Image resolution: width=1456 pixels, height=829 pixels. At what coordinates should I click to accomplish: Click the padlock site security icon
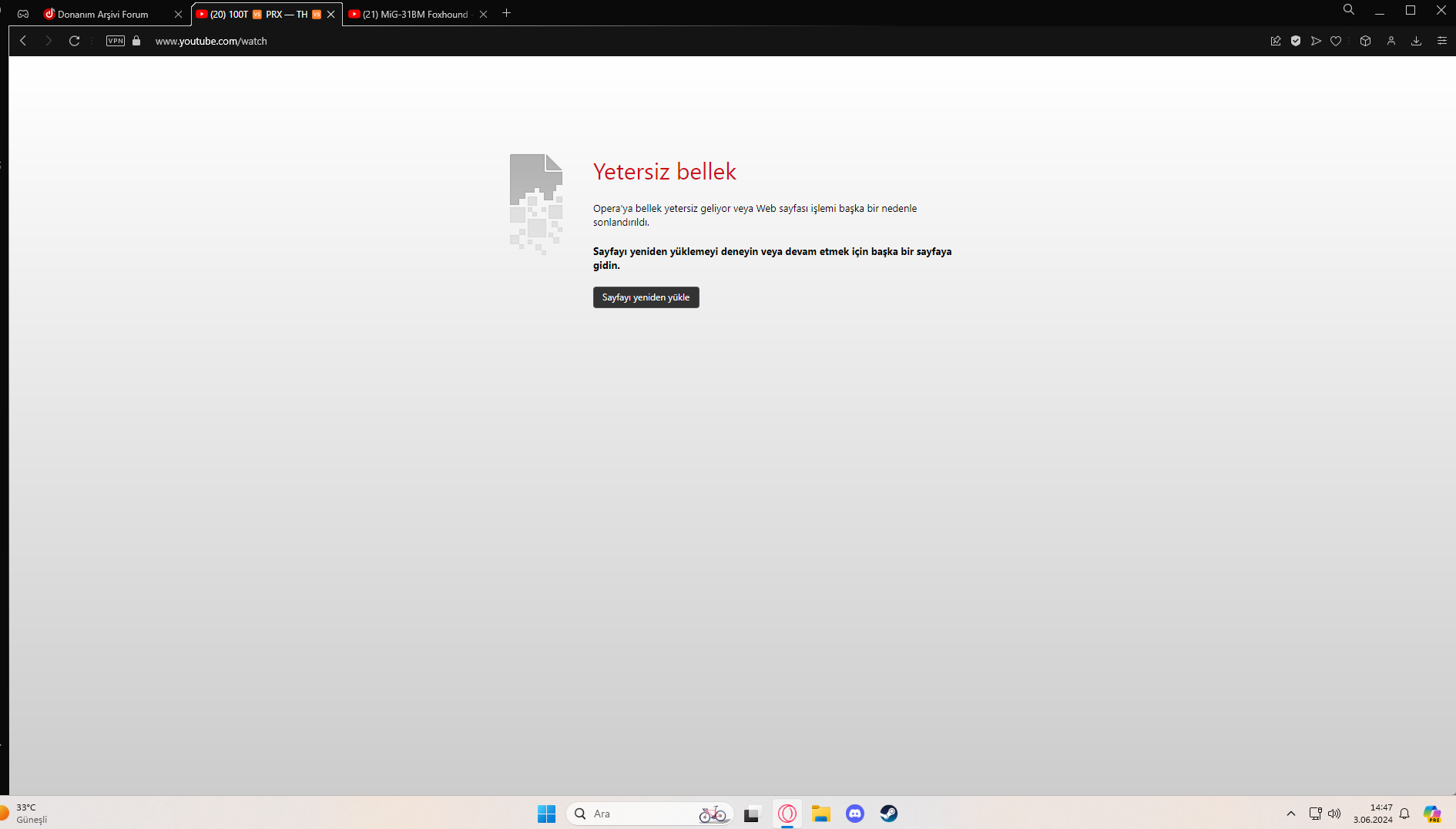[x=136, y=41]
